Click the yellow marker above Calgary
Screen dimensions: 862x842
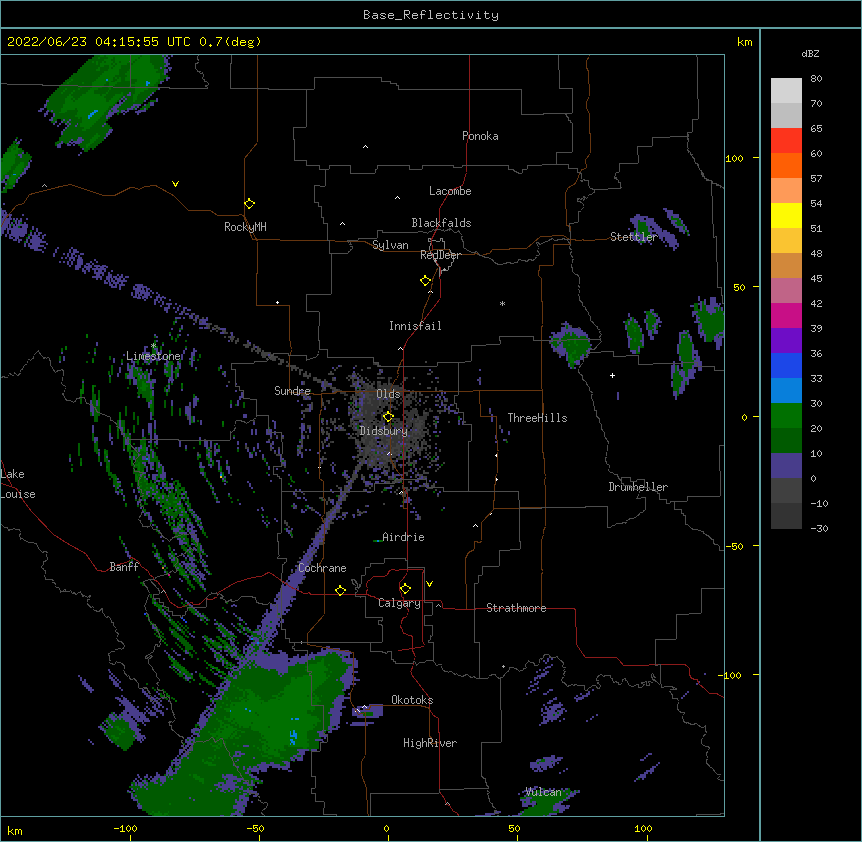(x=405, y=589)
